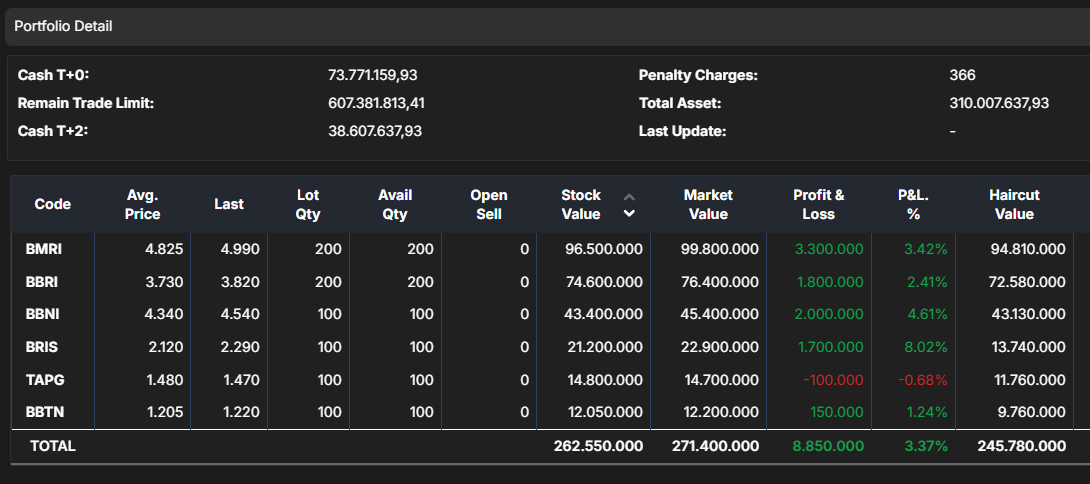Click the Open Sell column header
1090x484 pixels.
489,204
